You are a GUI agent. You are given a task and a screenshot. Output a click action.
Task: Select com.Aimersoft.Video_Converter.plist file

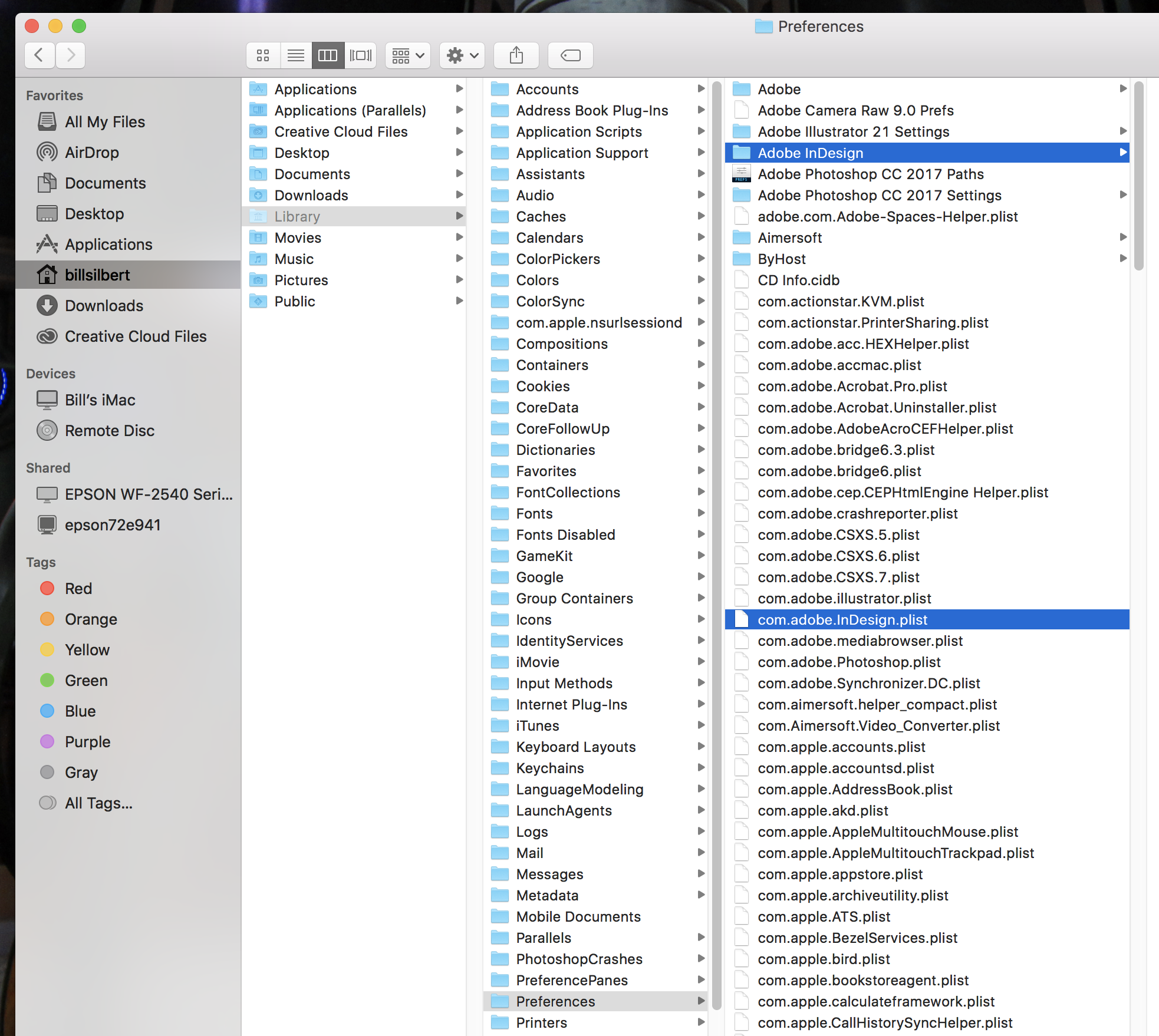coord(927,725)
